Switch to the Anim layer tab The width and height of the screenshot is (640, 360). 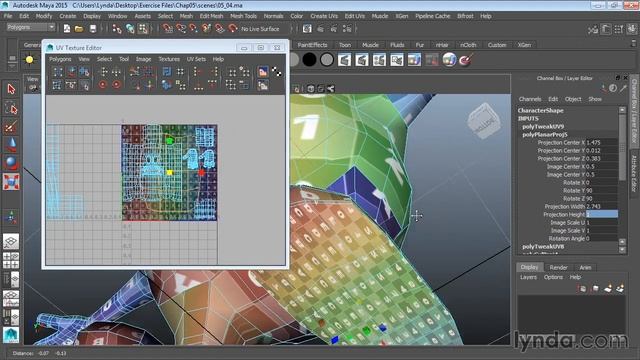pyautogui.click(x=585, y=267)
